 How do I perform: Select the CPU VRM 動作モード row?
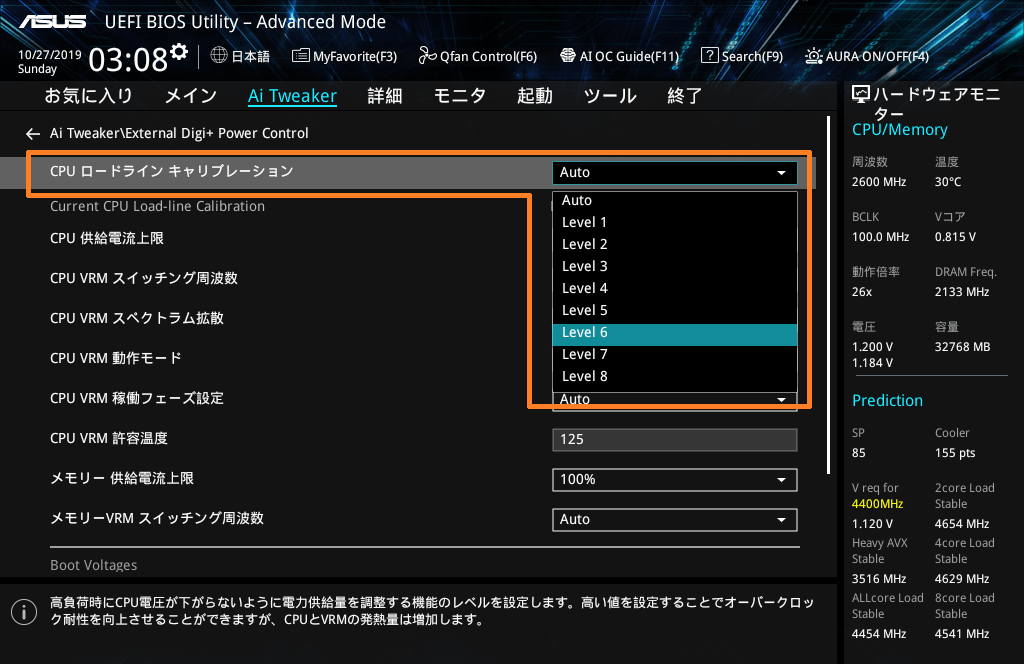pos(116,358)
